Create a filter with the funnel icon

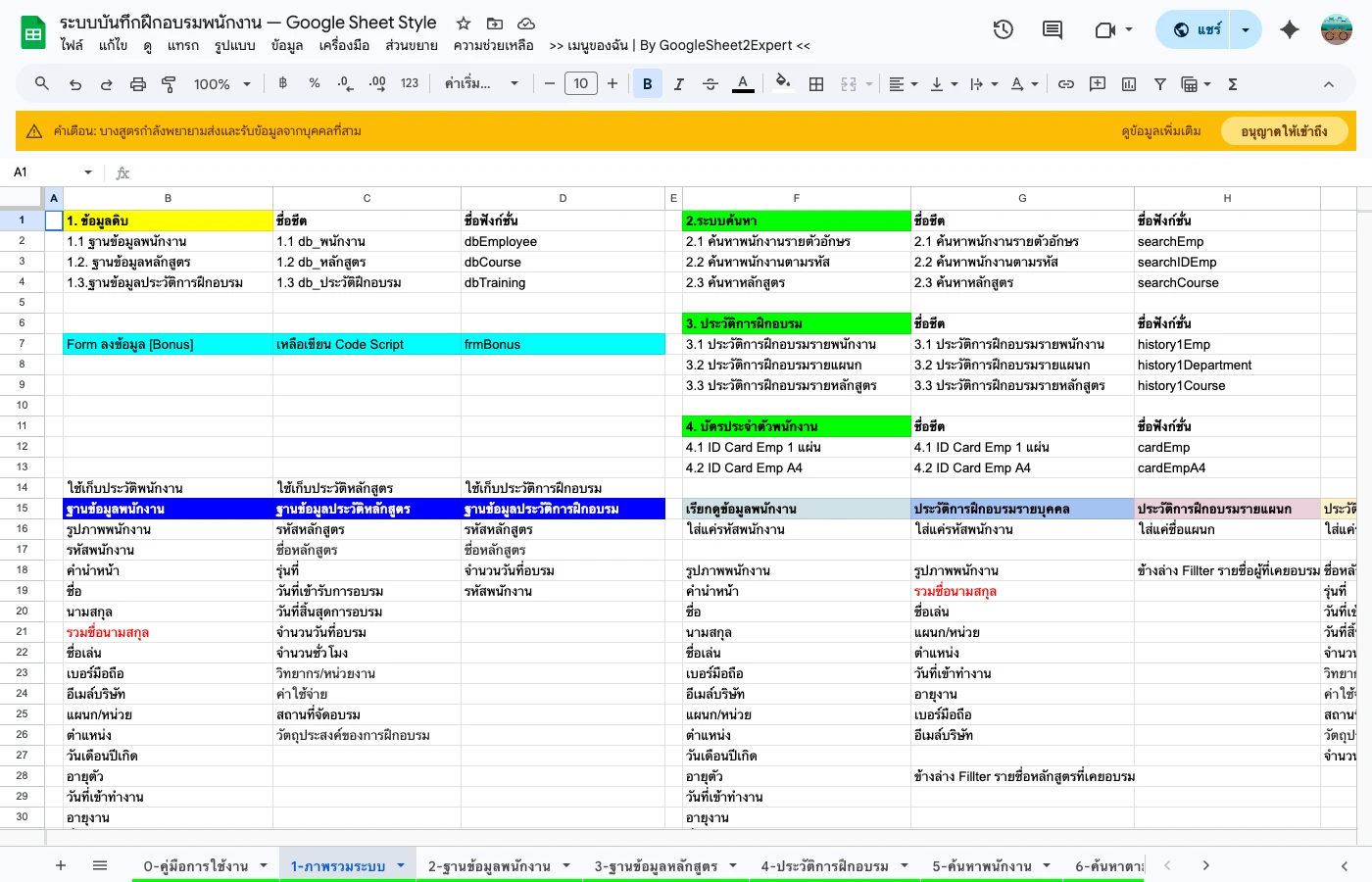[1159, 83]
